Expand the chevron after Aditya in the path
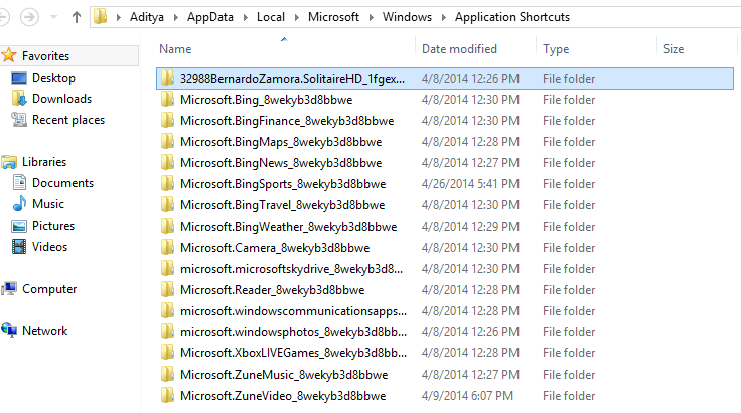The width and height of the screenshot is (741, 413). coord(176,17)
